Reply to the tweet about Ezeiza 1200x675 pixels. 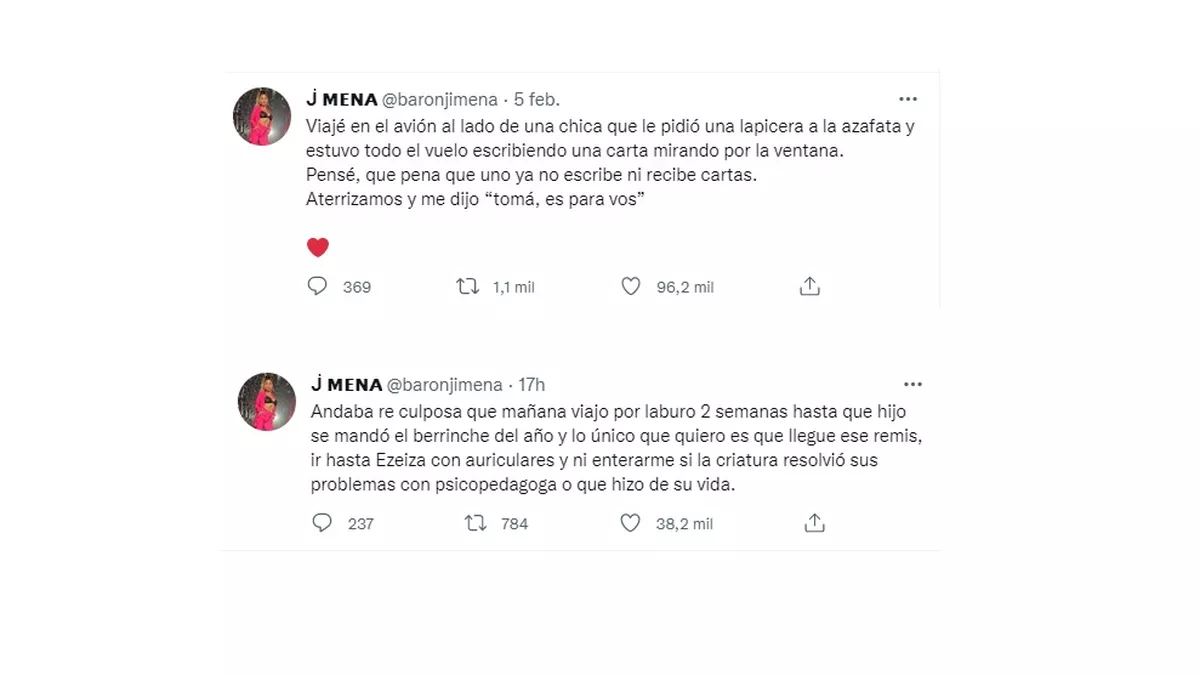pos(322,523)
